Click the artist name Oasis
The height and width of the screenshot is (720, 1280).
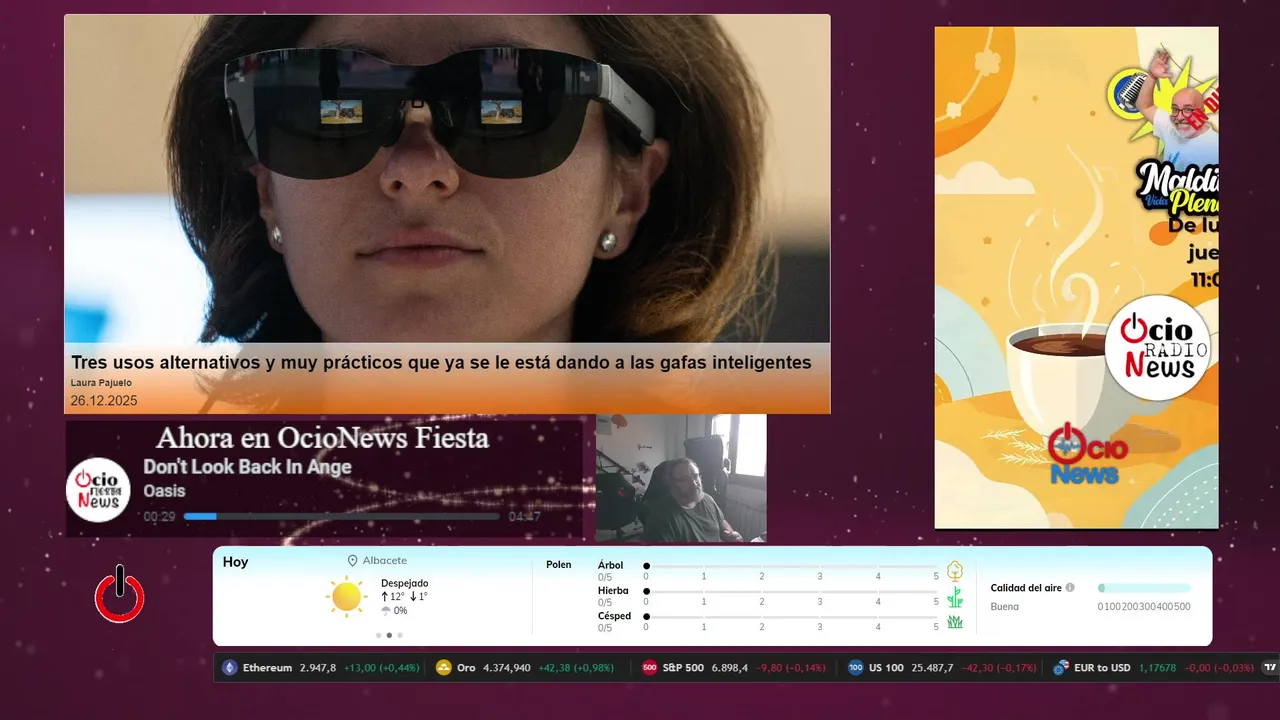(x=164, y=491)
